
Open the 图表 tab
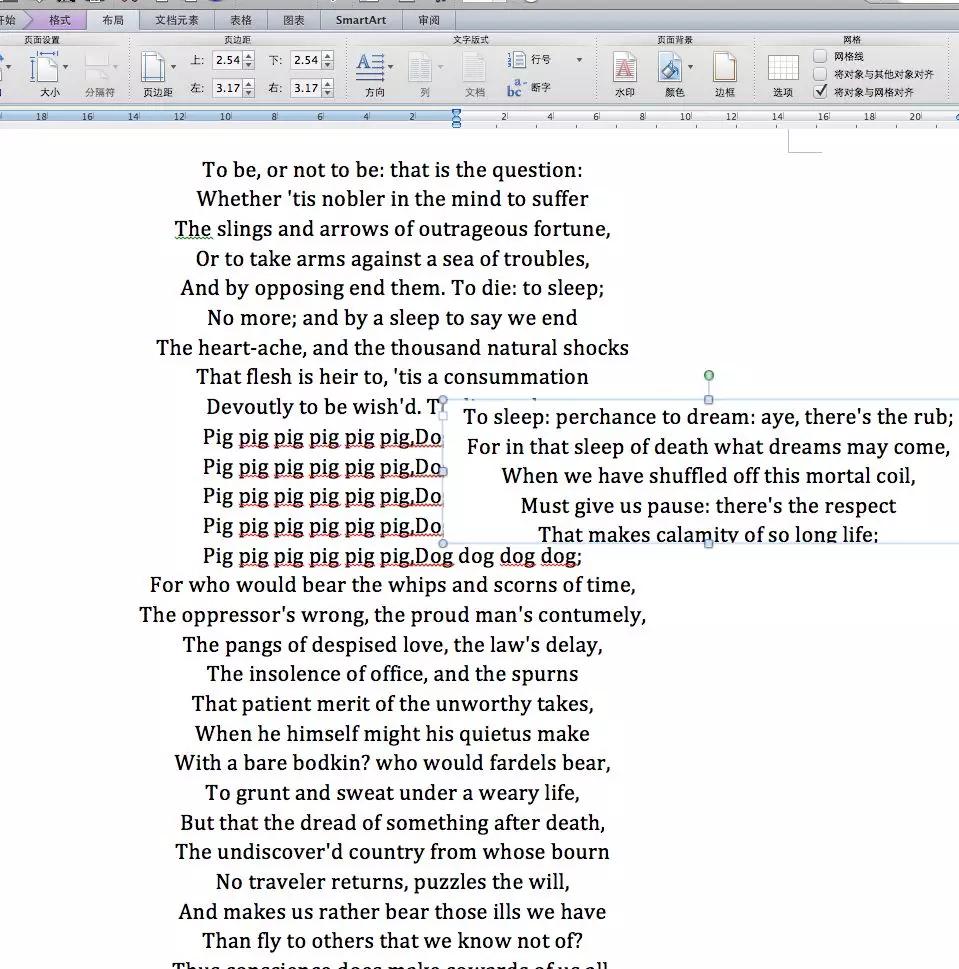(x=294, y=20)
